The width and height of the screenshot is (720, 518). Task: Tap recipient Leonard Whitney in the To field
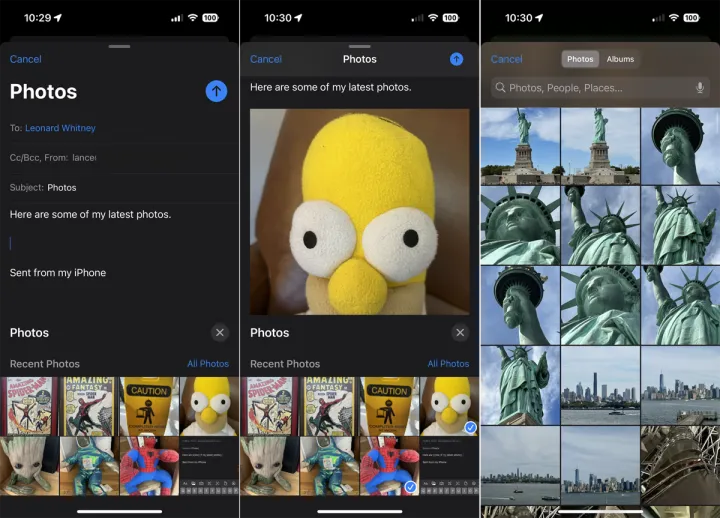pos(62,127)
